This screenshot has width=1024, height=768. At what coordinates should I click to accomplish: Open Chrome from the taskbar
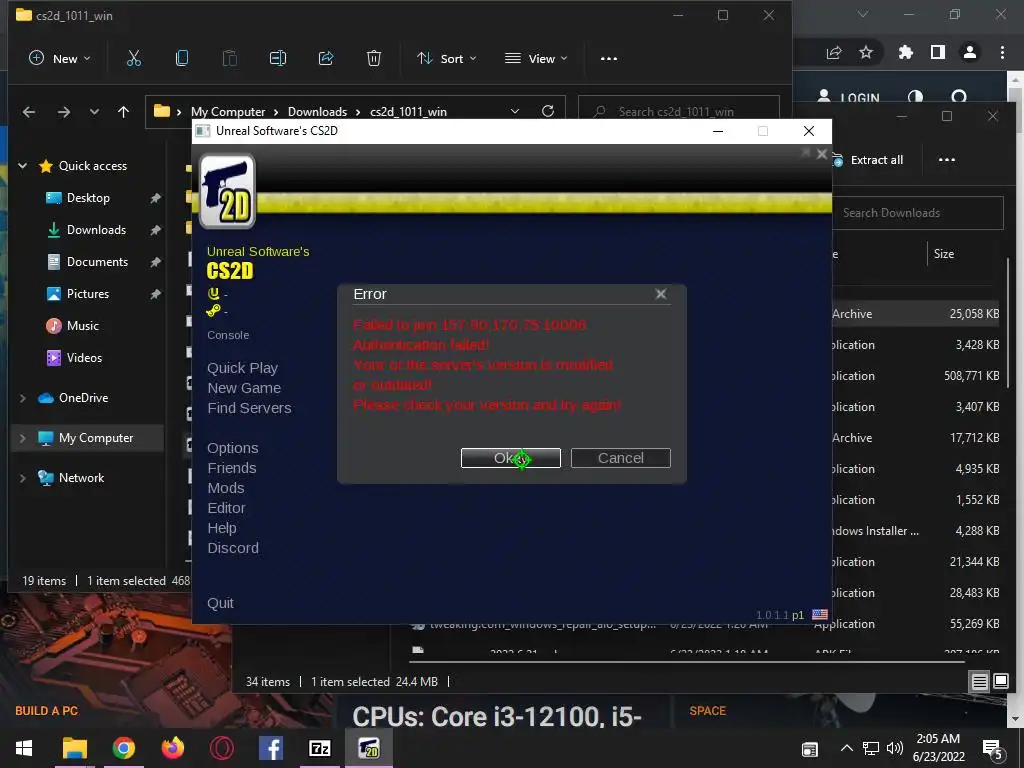[123, 748]
